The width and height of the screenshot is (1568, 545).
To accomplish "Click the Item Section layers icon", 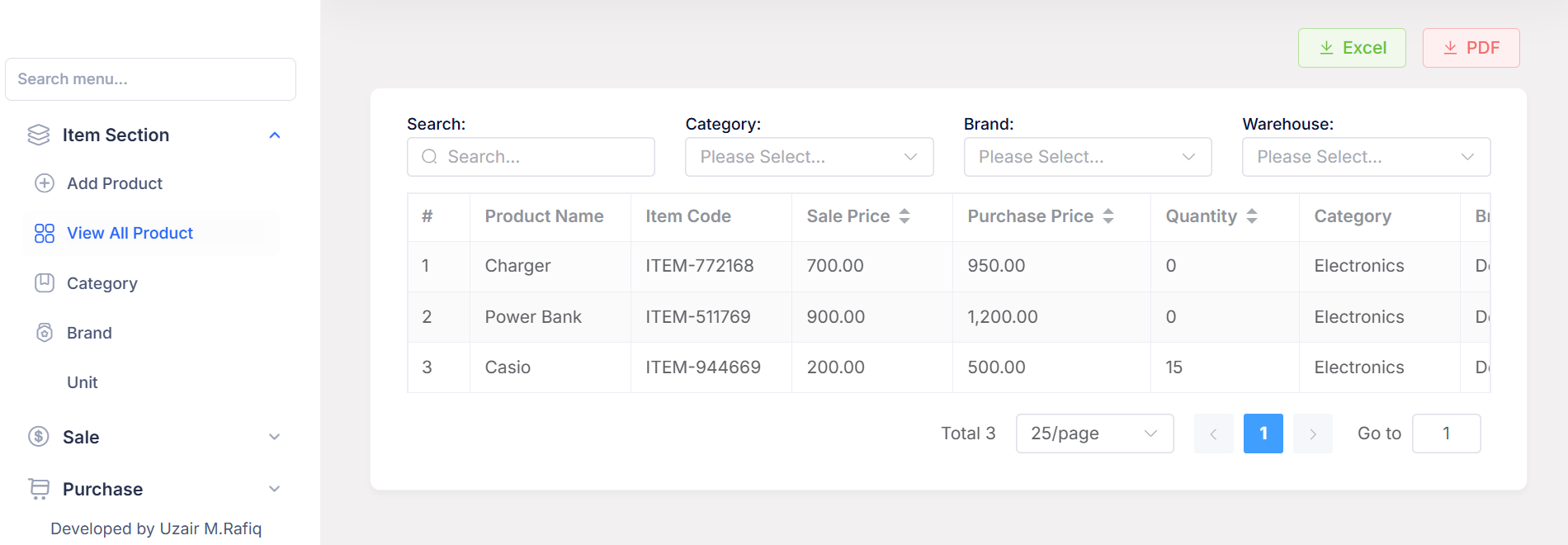I will [39, 135].
